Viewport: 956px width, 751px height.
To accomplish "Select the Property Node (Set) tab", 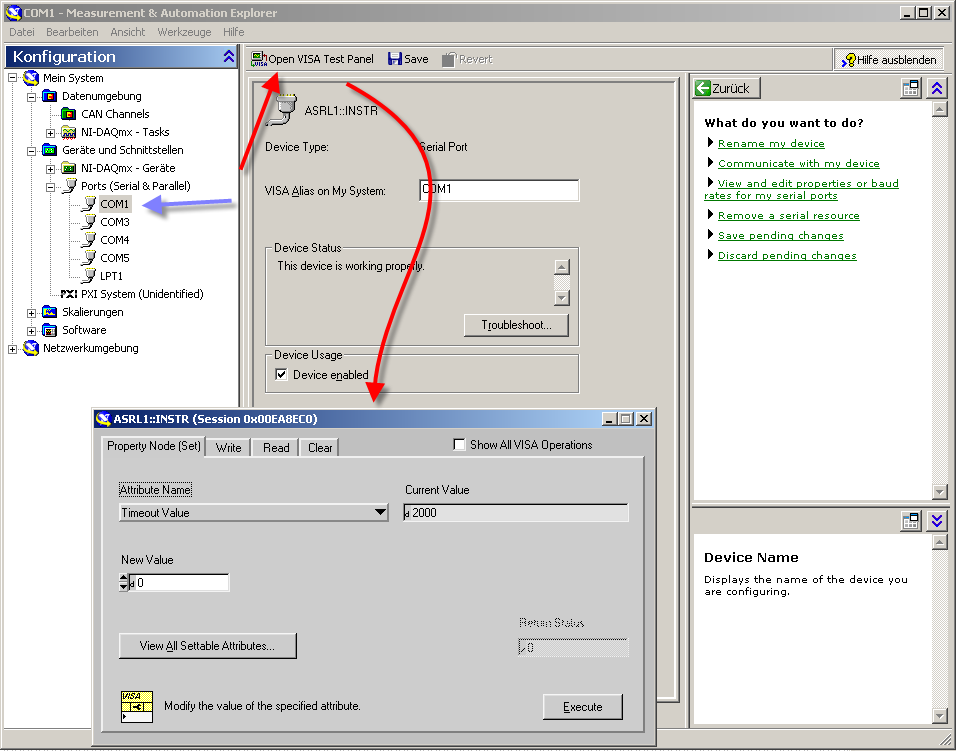I will [x=154, y=446].
